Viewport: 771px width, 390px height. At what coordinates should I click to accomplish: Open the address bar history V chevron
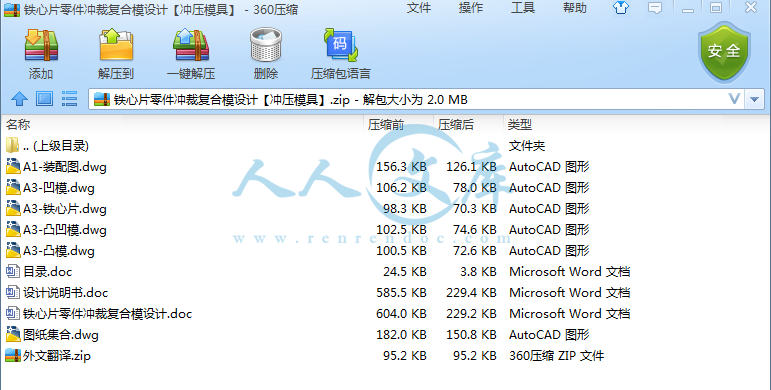click(x=735, y=99)
